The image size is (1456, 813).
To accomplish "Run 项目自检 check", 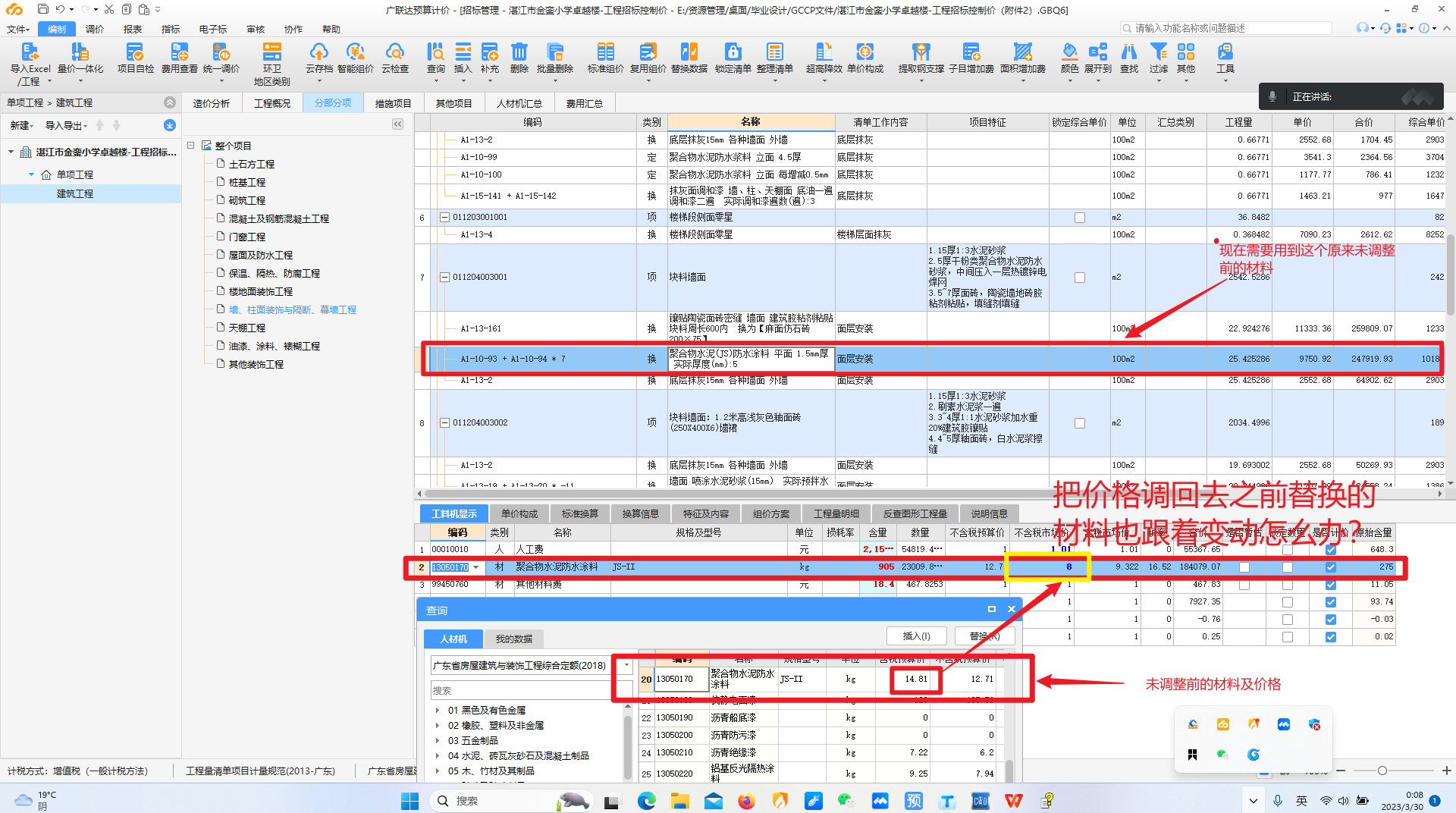I will [x=135, y=58].
